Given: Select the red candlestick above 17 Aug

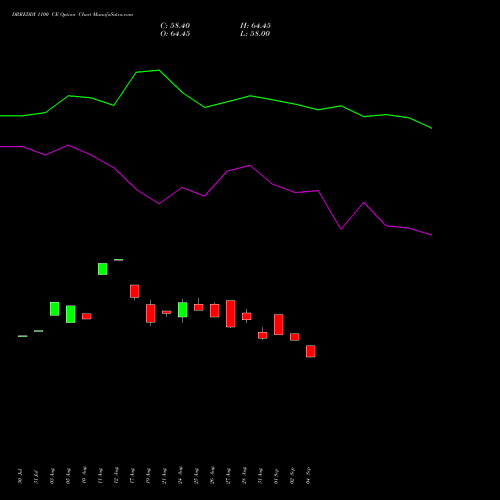Looking at the screenshot, I should click(135, 291).
